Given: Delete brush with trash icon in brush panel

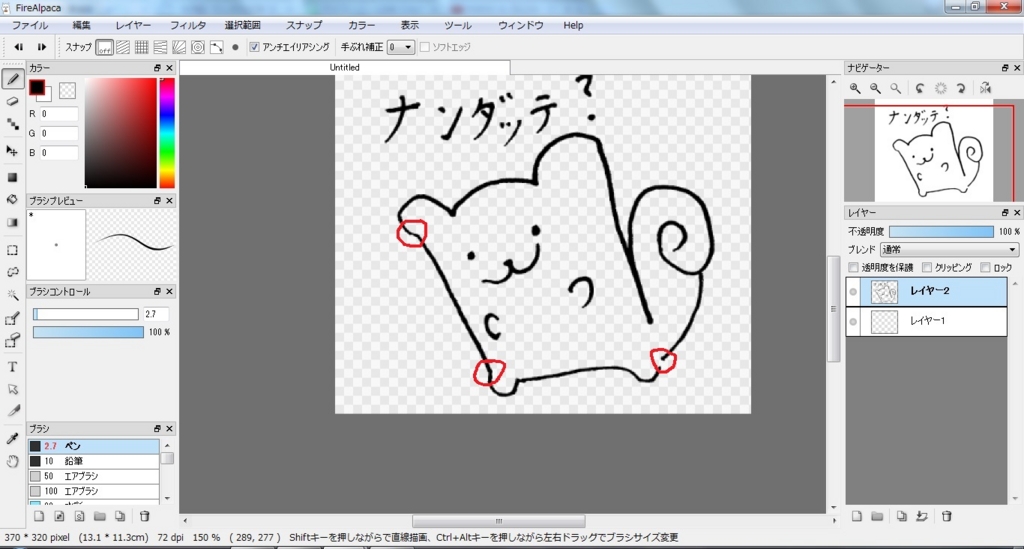Looking at the screenshot, I should (145, 516).
